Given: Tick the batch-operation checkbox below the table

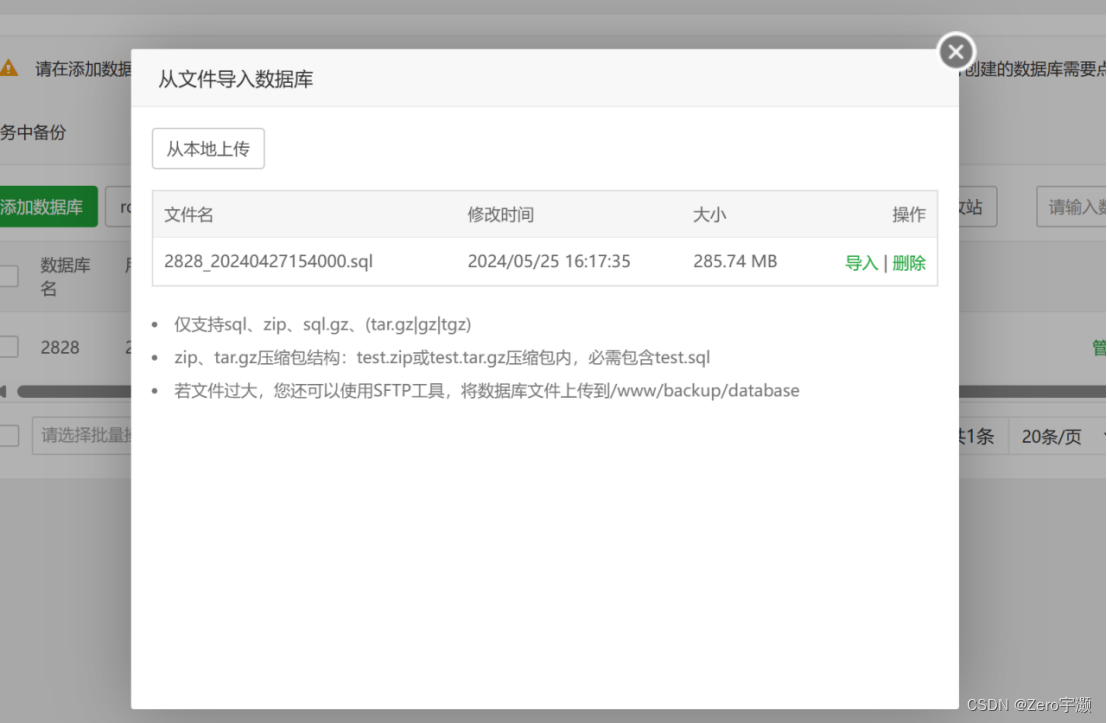Looking at the screenshot, I should [x=8, y=435].
